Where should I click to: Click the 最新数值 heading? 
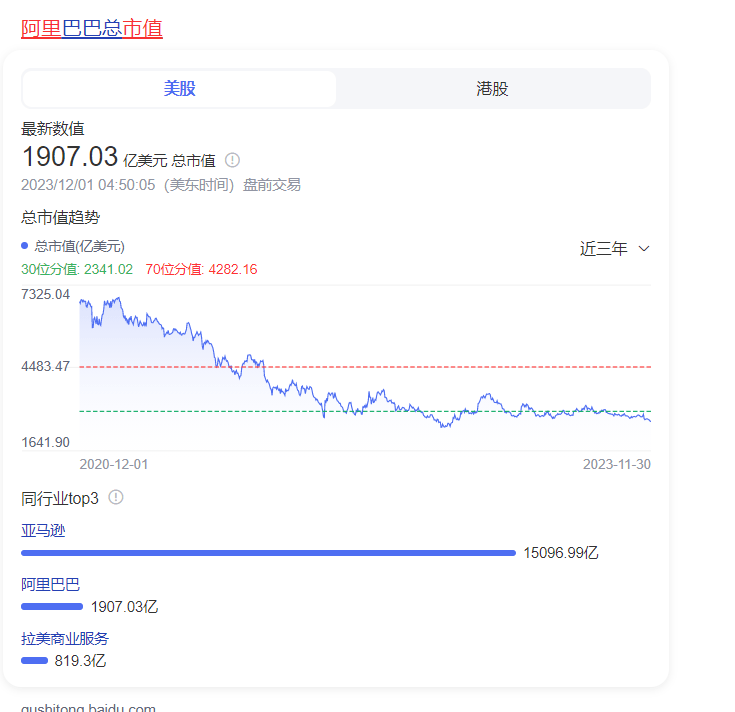tap(52, 129)
